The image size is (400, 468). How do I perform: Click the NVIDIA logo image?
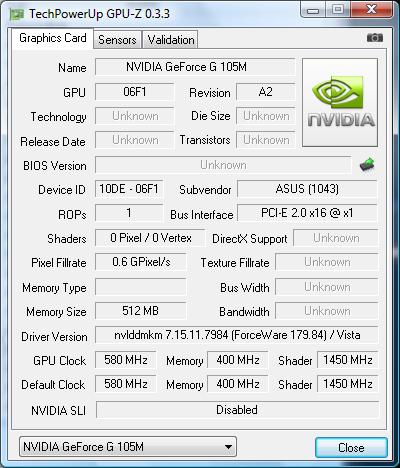coord(340,102)
